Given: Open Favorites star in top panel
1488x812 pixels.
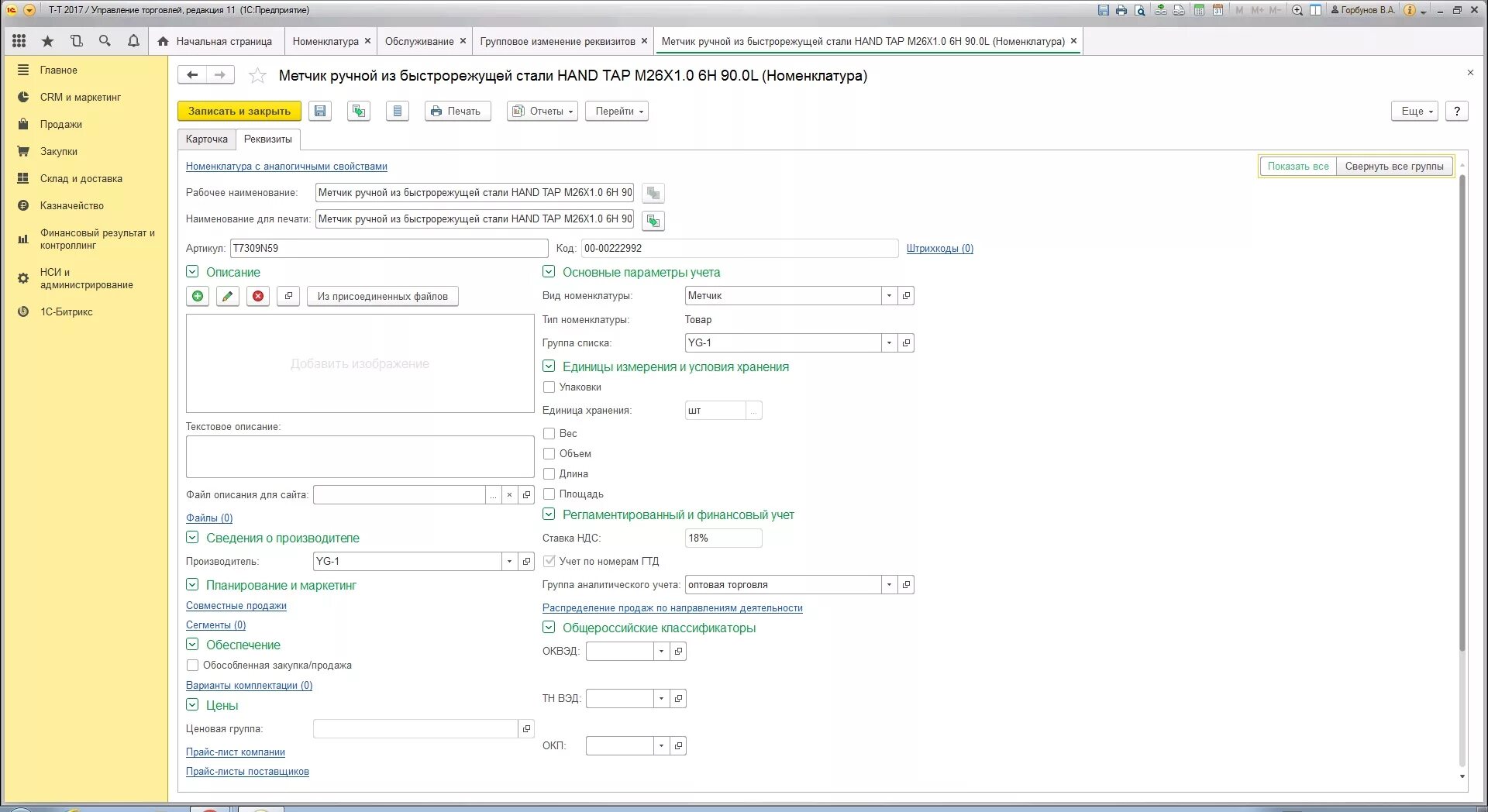Looking at the screenshot, I should click(47, 41).
